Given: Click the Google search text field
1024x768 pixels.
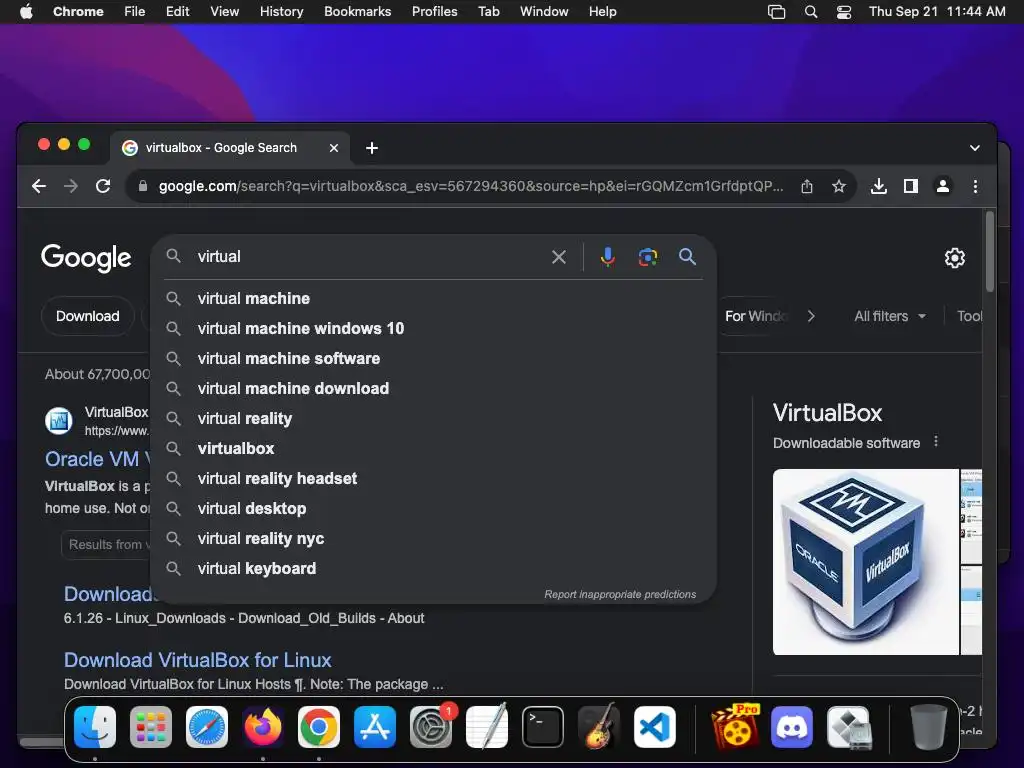Looking at the screenshot, I should pos(369,257).
